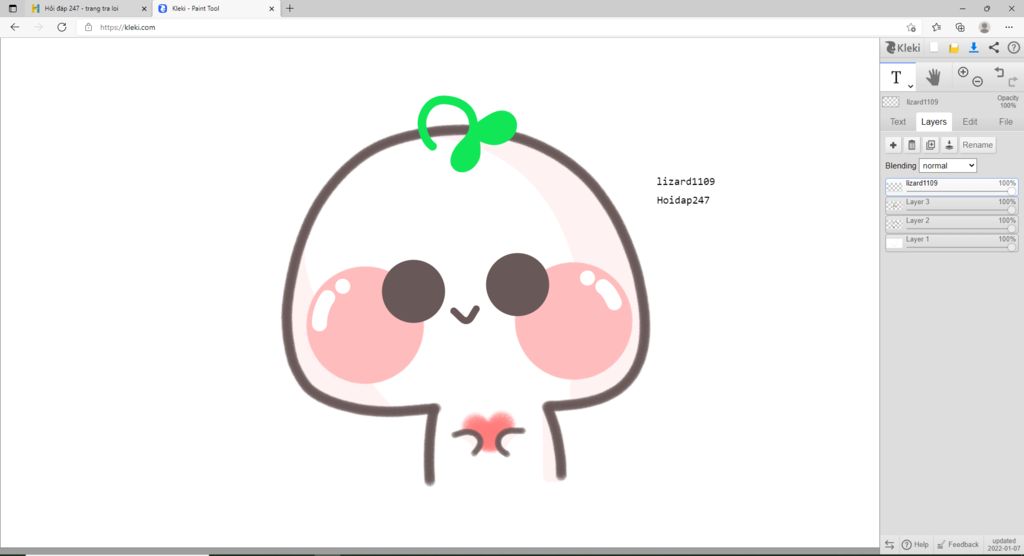The width and height of the screenshot is (1024, 556).
Task: Open Kleki help question mark icon
Action: coord(1014,48)
